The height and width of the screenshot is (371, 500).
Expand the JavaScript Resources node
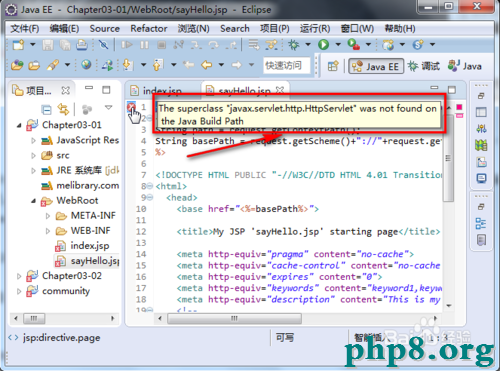coord(33,141)
